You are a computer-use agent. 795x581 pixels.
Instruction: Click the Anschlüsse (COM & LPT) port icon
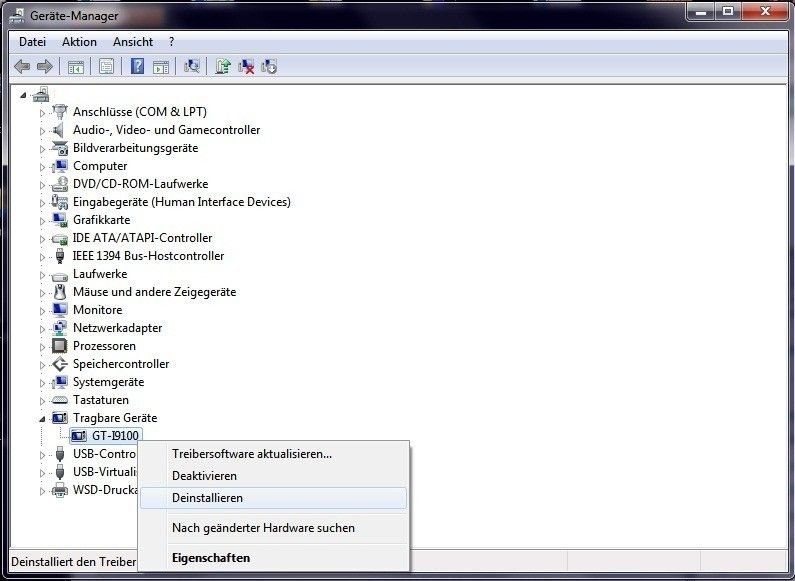[x=60, y=112]
